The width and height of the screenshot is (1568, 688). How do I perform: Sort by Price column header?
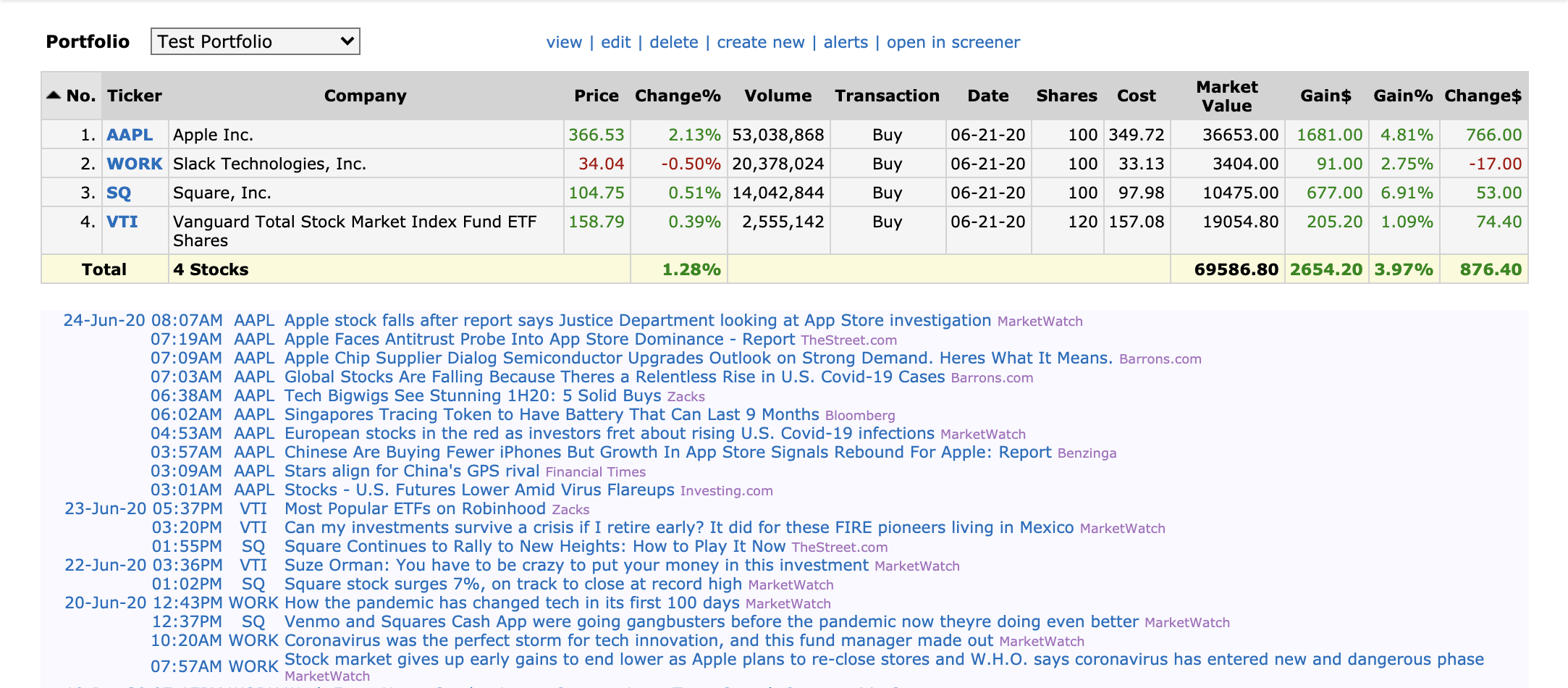597,96
